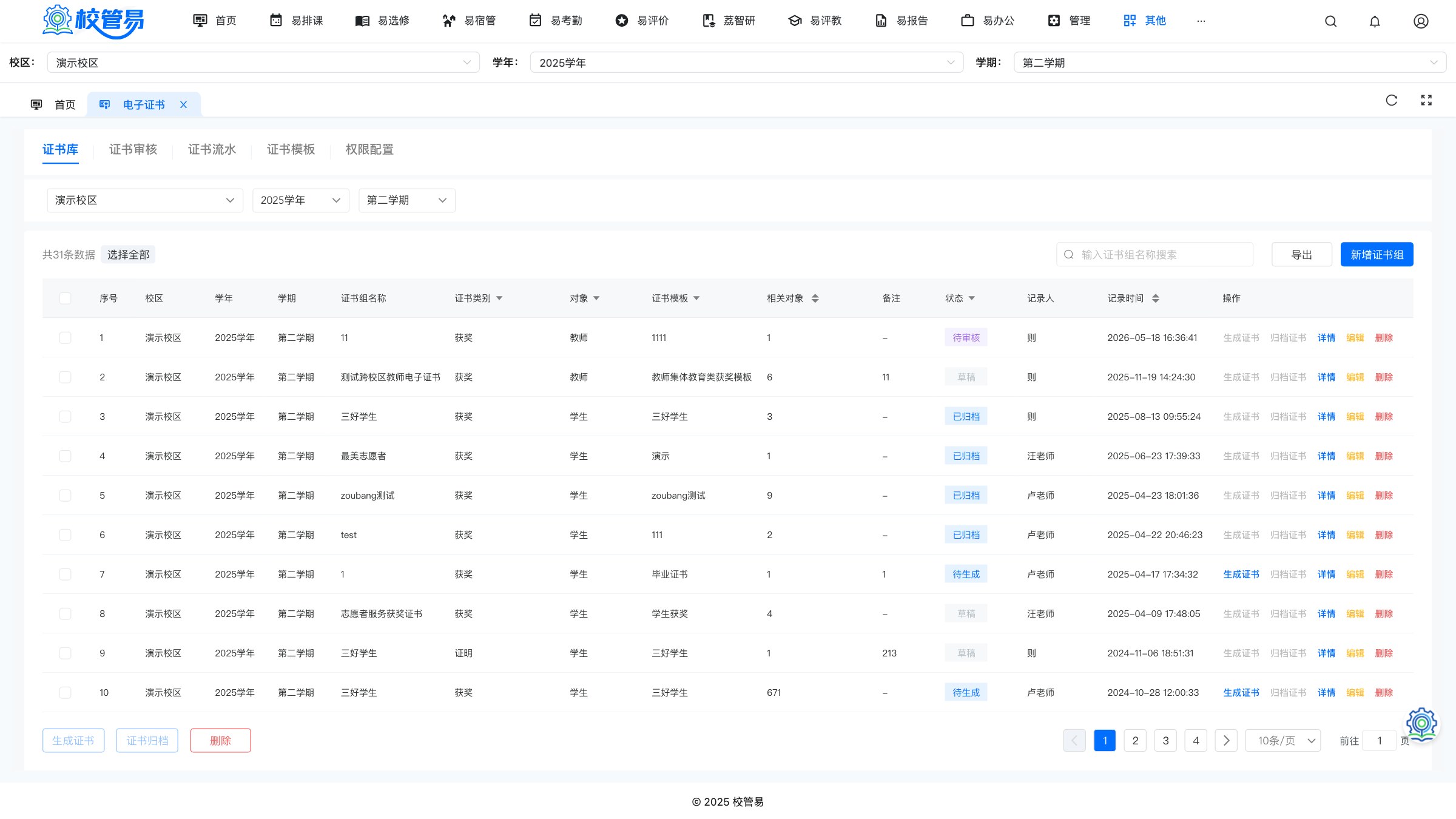
Task: Sort by 记录时间 column
Action: (1155, 298)
